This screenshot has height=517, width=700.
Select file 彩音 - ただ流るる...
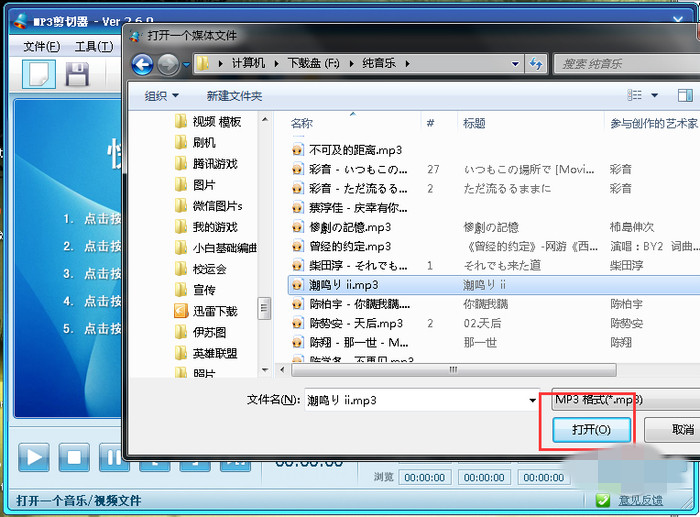click(x=350, y=188)
